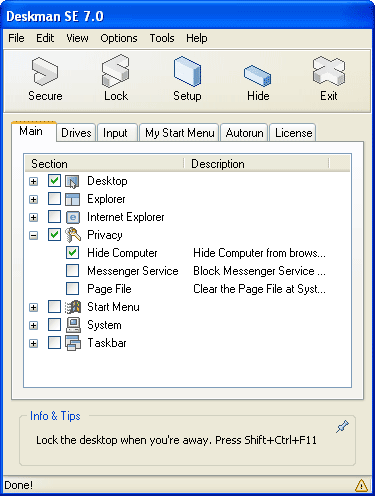Click the Lock the desktop tip text

coord(176,440)
